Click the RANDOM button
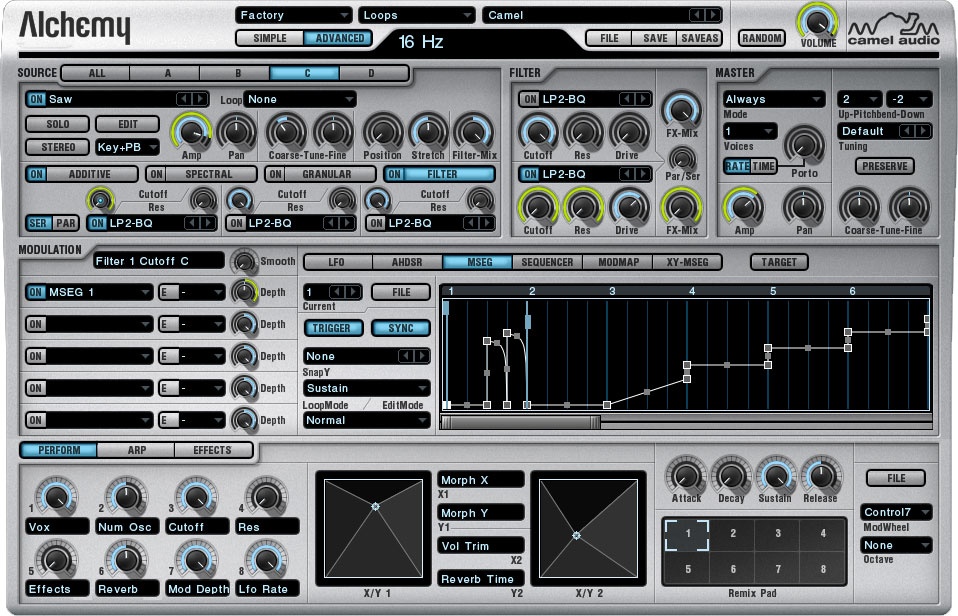The width and height of the screenshot is (958, 616). [761, 38]
